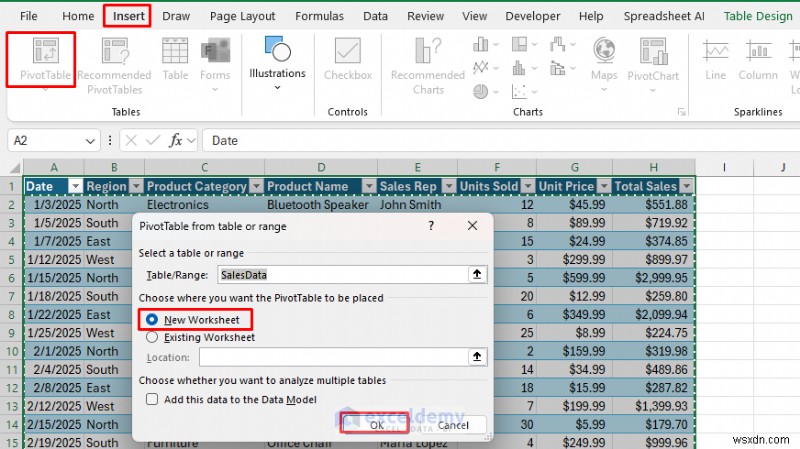Open the Forms ribbon button
This screenshot has width=800, height=449.
pos(215,64)
